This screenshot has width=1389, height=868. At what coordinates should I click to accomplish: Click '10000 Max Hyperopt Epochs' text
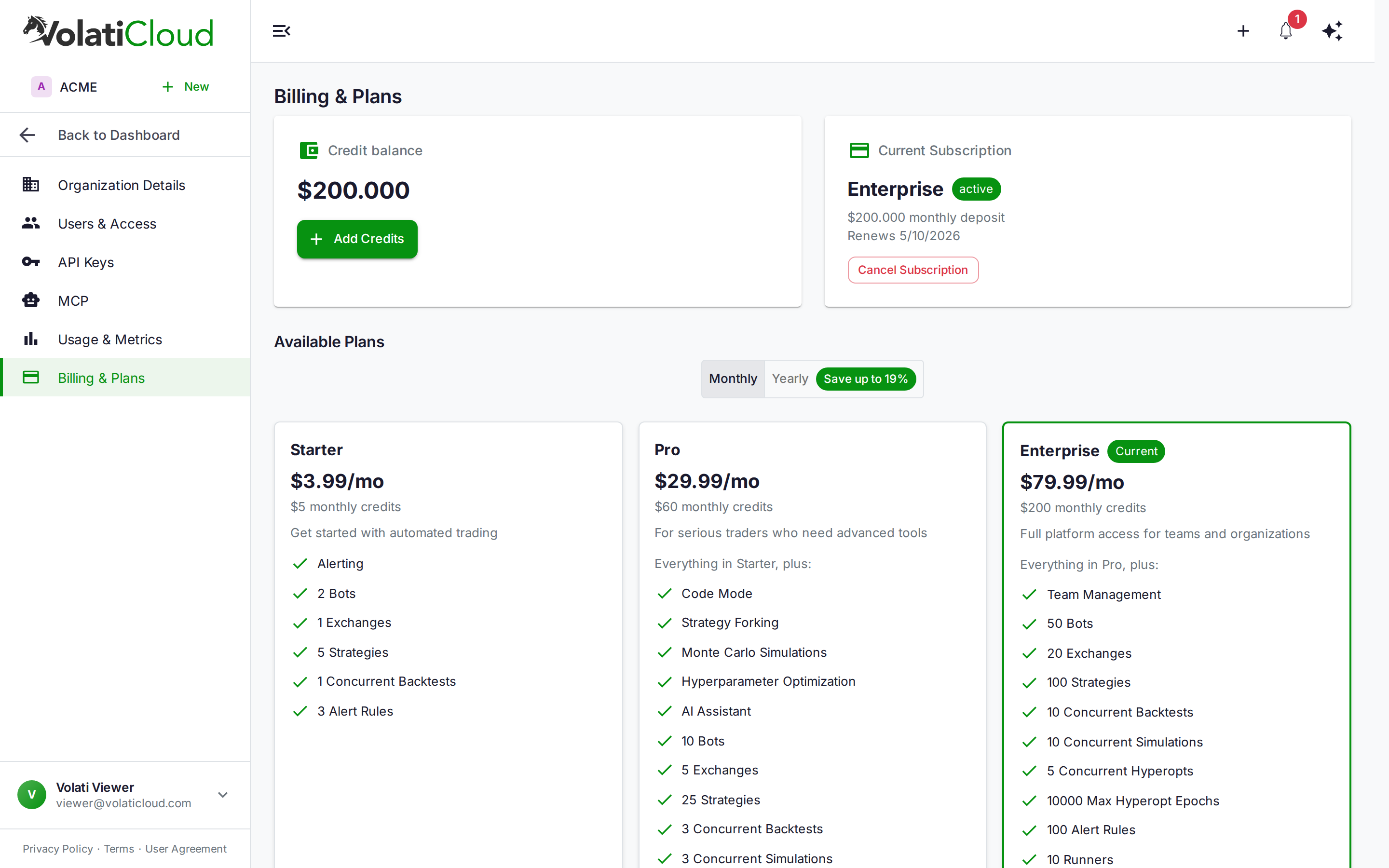tap(1132, 801)
